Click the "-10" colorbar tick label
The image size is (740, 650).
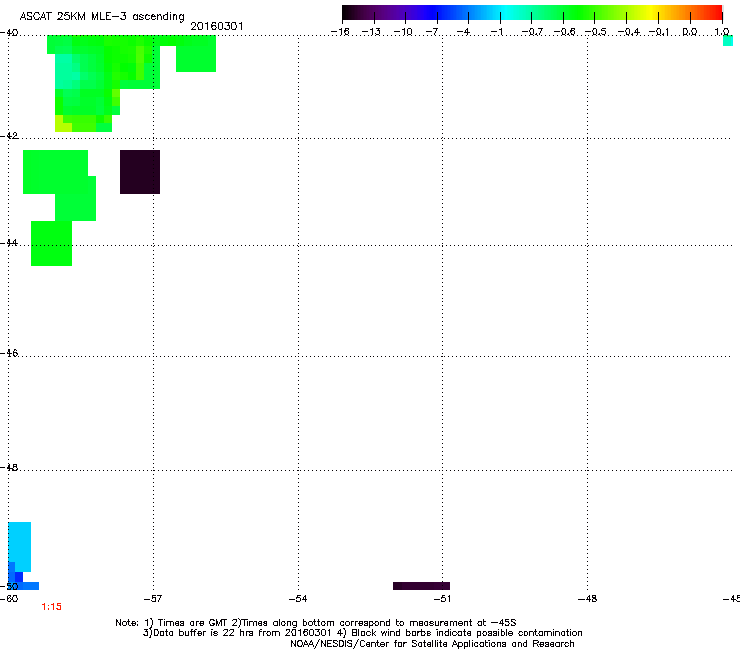coord(403,32)
